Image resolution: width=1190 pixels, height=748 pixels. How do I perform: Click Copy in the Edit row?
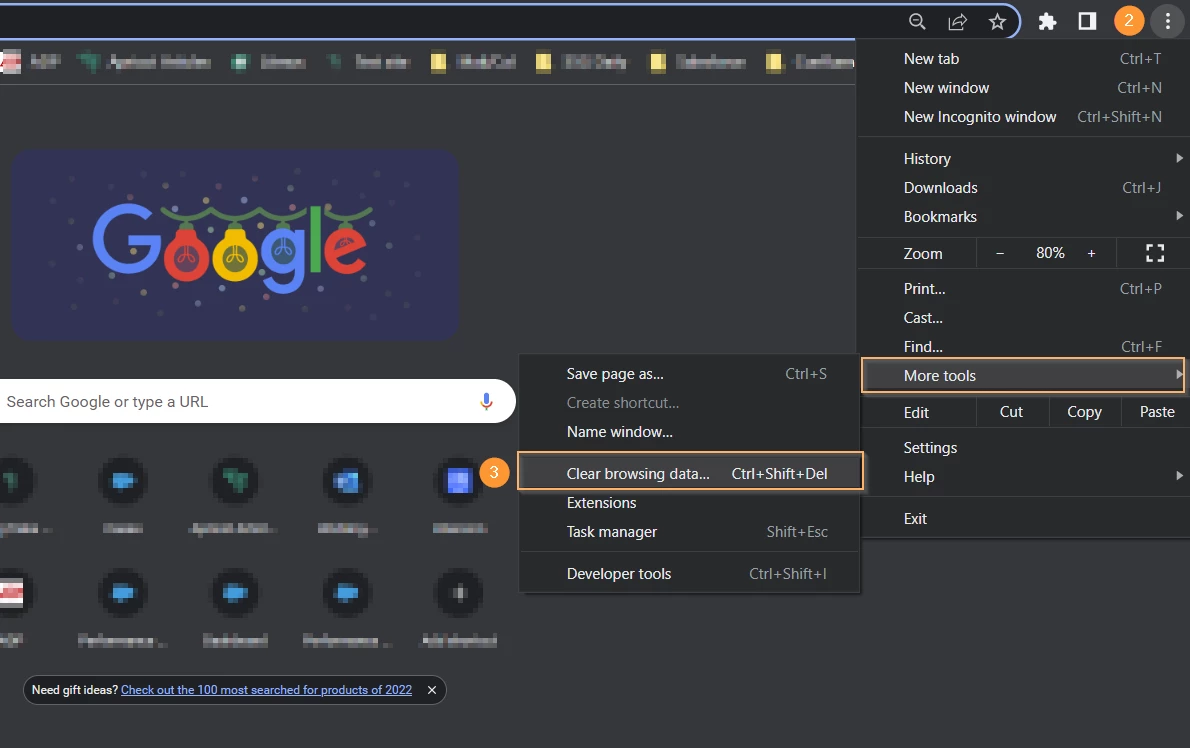pyautogui.click(x=1085, y=412)
